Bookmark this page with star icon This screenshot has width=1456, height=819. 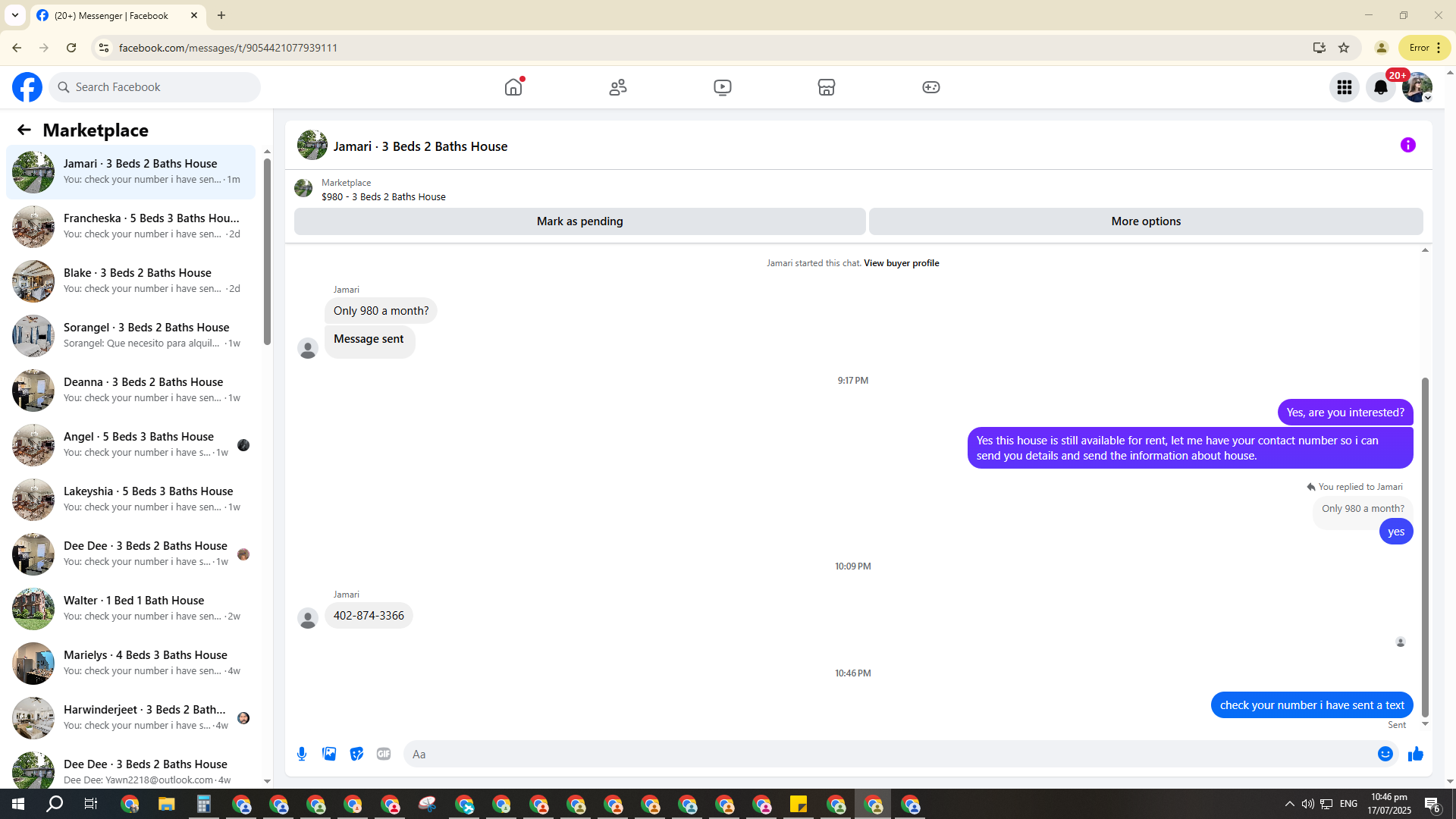(x=1344, y=48)
